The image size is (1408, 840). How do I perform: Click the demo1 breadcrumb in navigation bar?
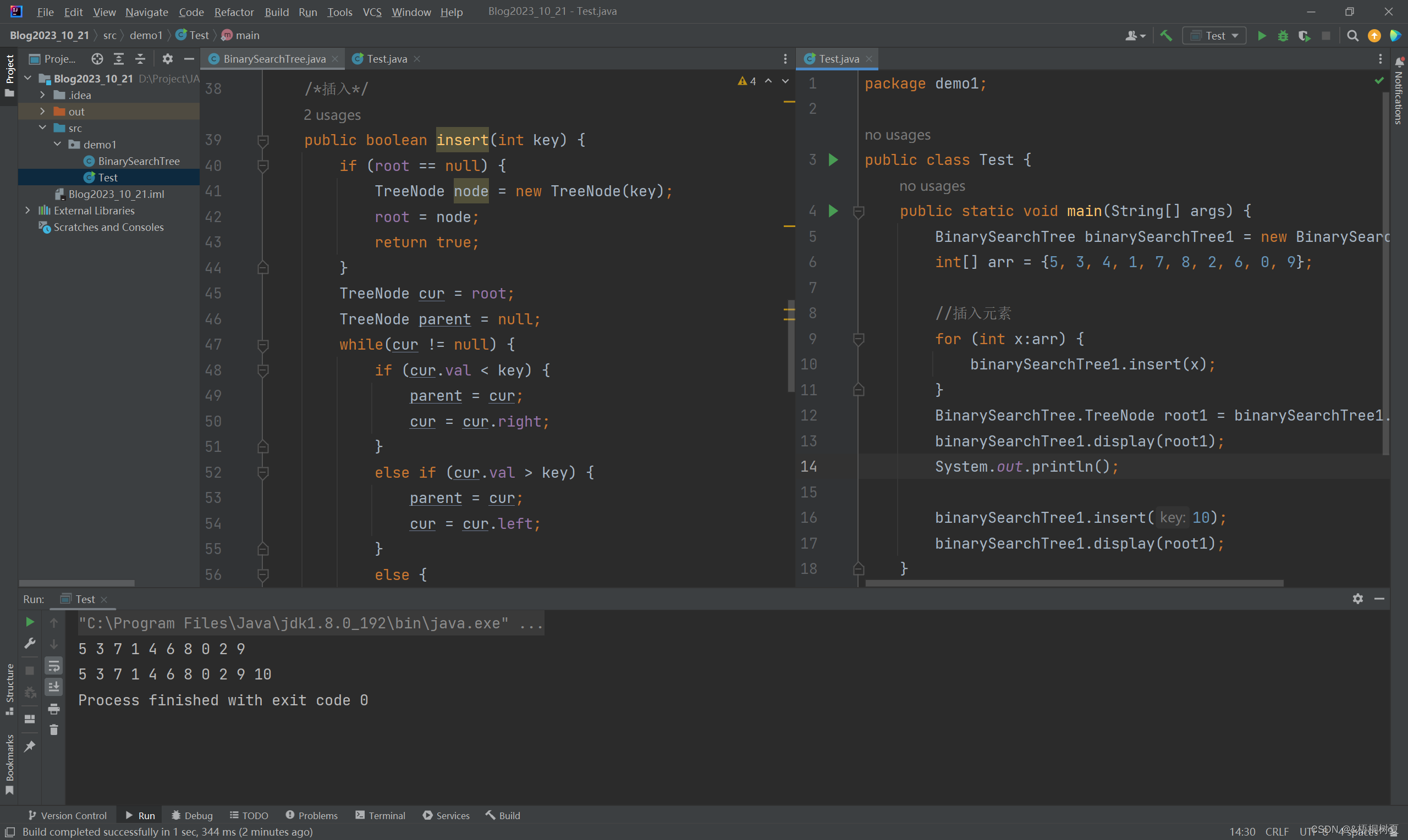146,35
